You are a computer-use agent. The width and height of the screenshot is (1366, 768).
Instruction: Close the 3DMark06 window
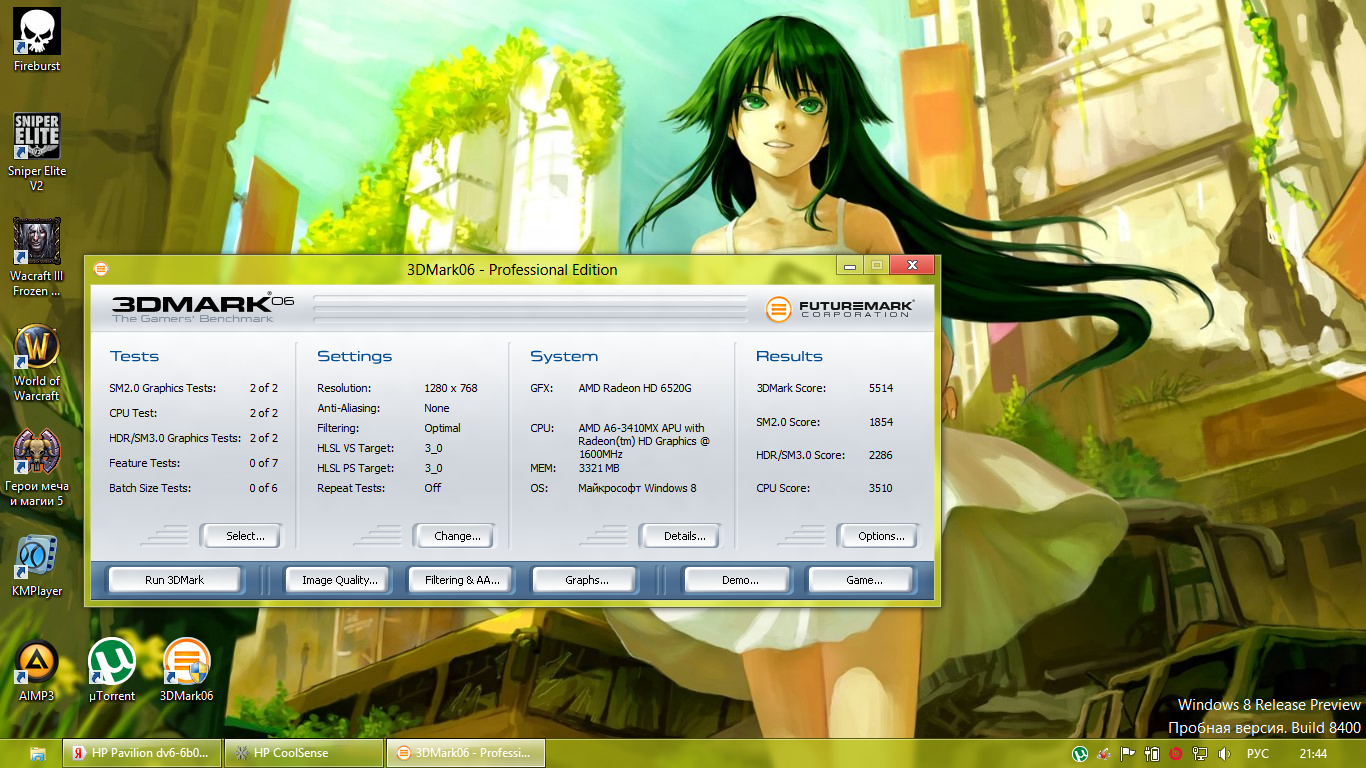[x=912, y=266]
